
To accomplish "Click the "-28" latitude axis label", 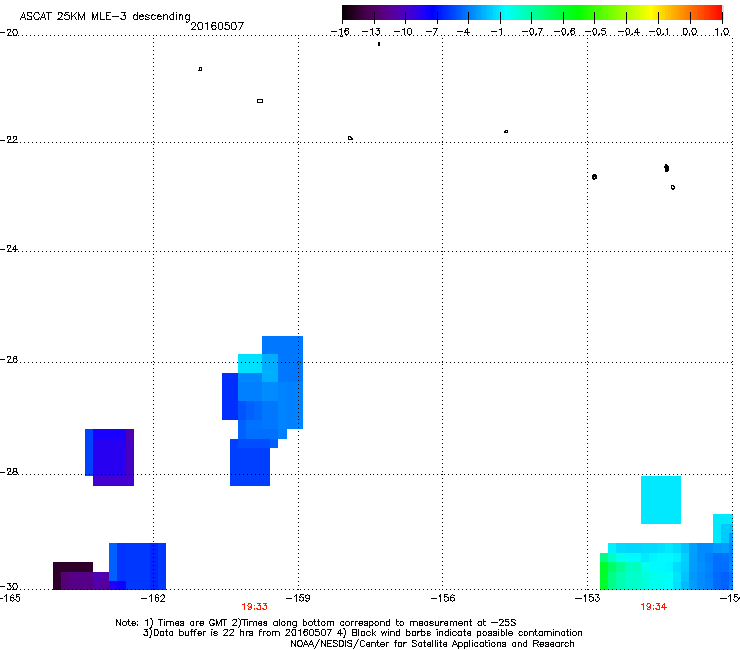I will click(x=9, y=472).
